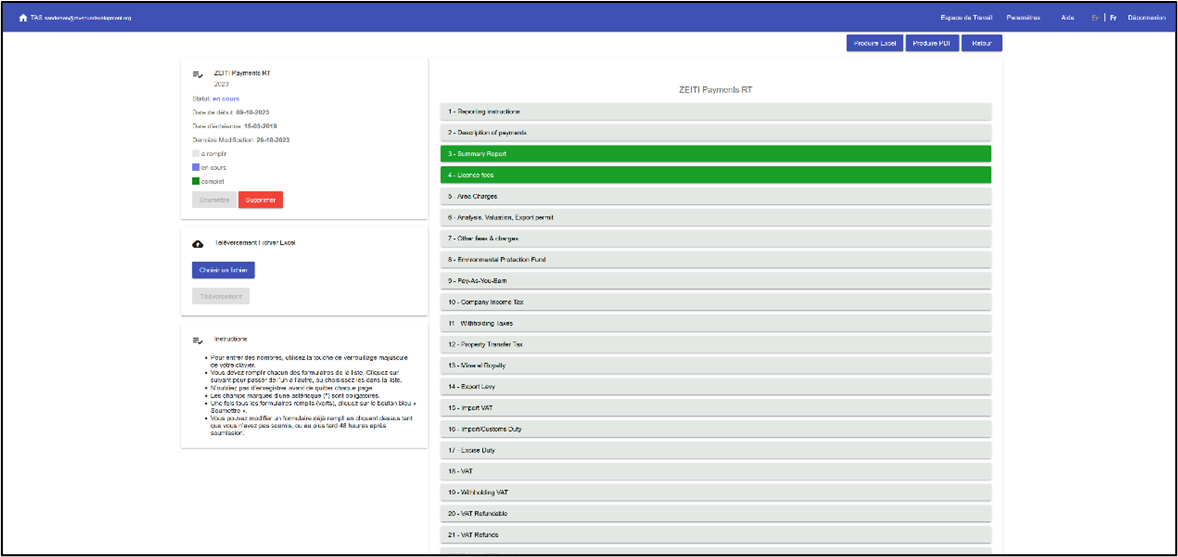
Task: Click the Dernière Modification line
Action: click(x=241, y=140)
